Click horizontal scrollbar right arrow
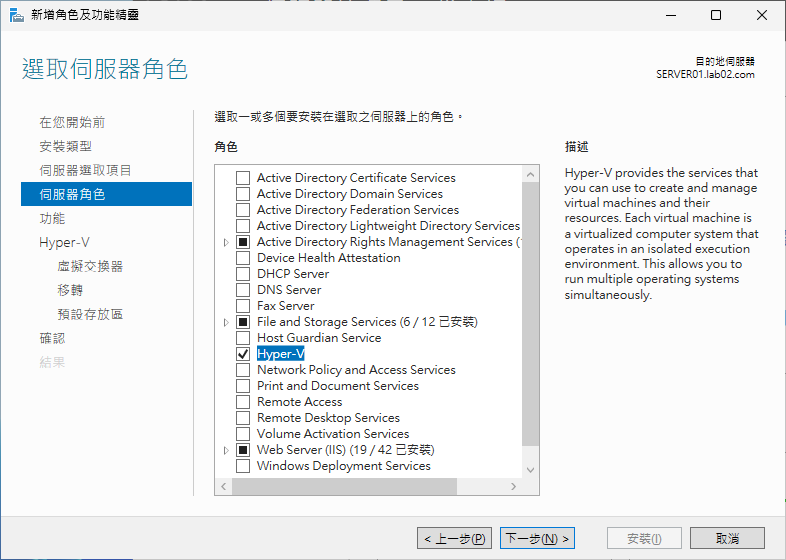The height and width of the screenshot is (560, 786). [513, 486]
